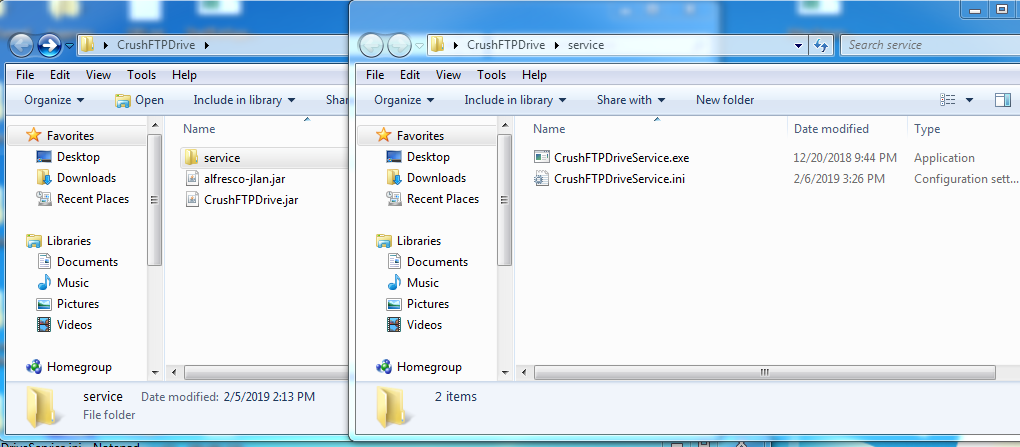Open Edit menu in left window
Screen dimensions: 1020x447
pyautogui.click(x=60, y=75)
